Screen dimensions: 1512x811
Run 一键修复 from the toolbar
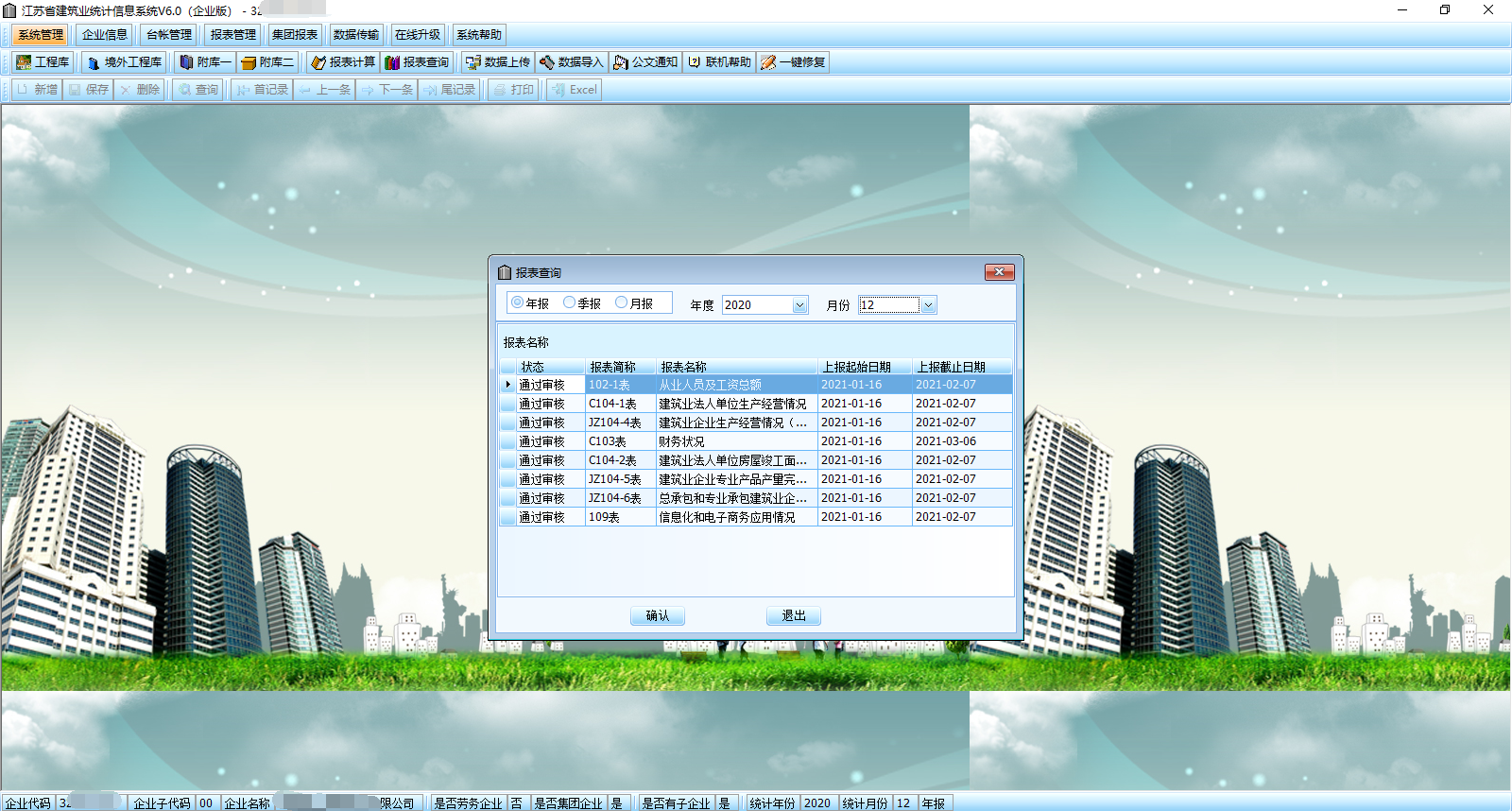[793, 62]
